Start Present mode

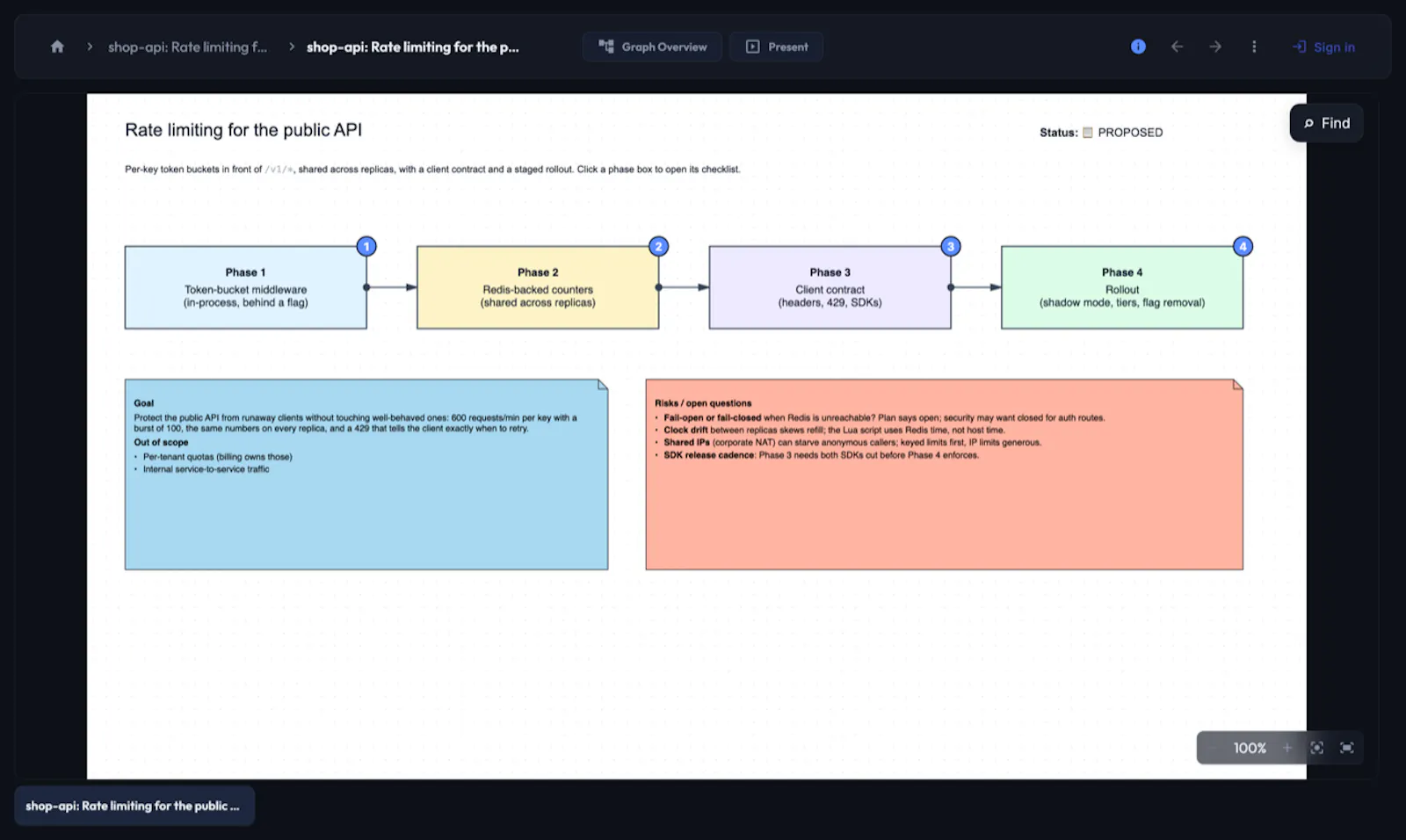pos(776,47)
